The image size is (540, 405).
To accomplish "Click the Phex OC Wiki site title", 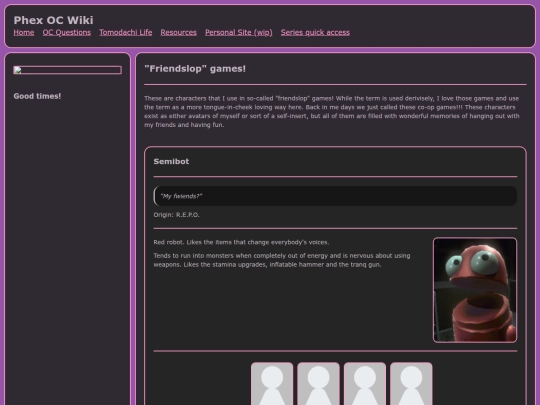I will (53, 20).
